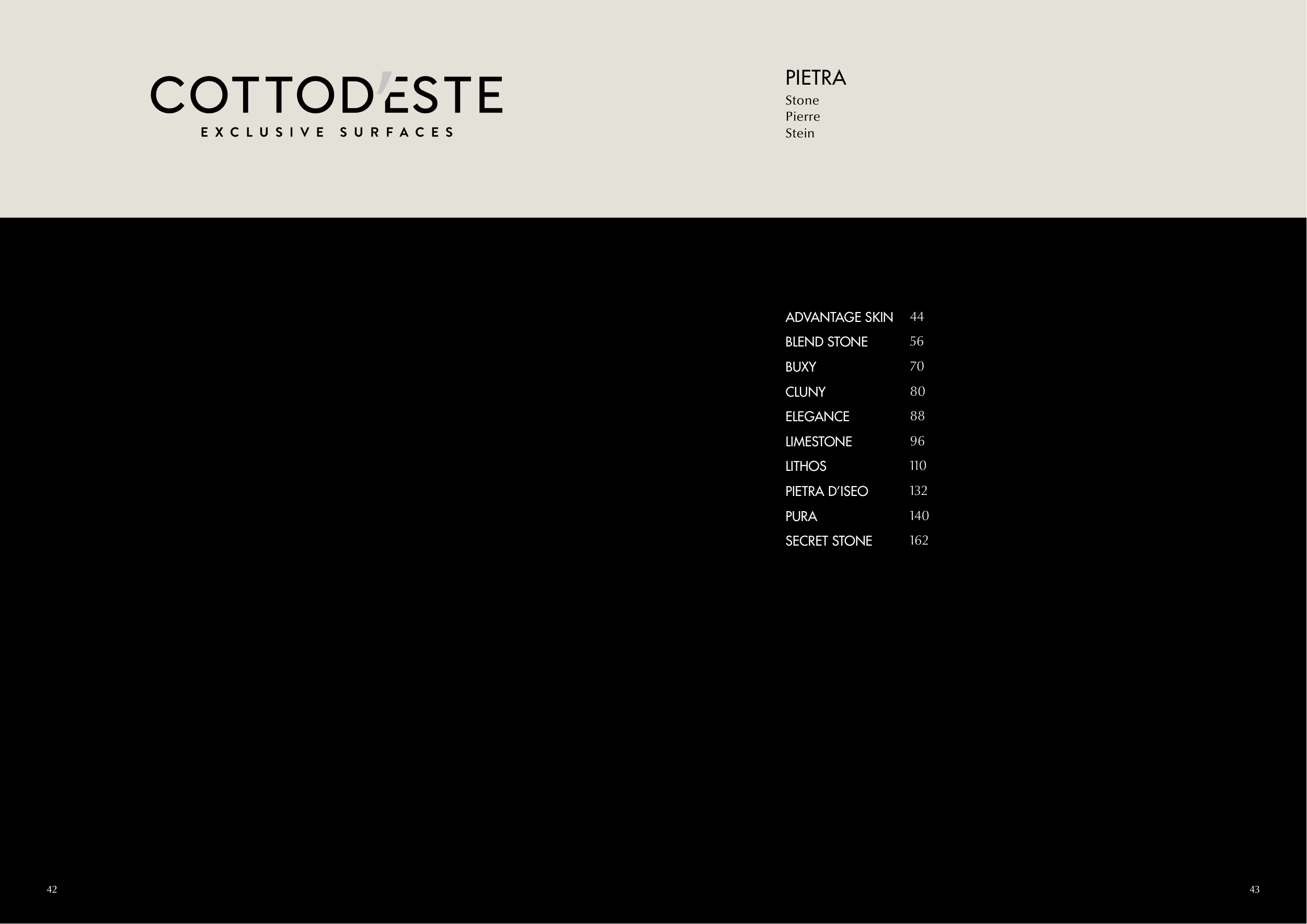This screenshot has height=924, width=1307.
Task: Click page number 44 in contents
Action: pos(916,317)
